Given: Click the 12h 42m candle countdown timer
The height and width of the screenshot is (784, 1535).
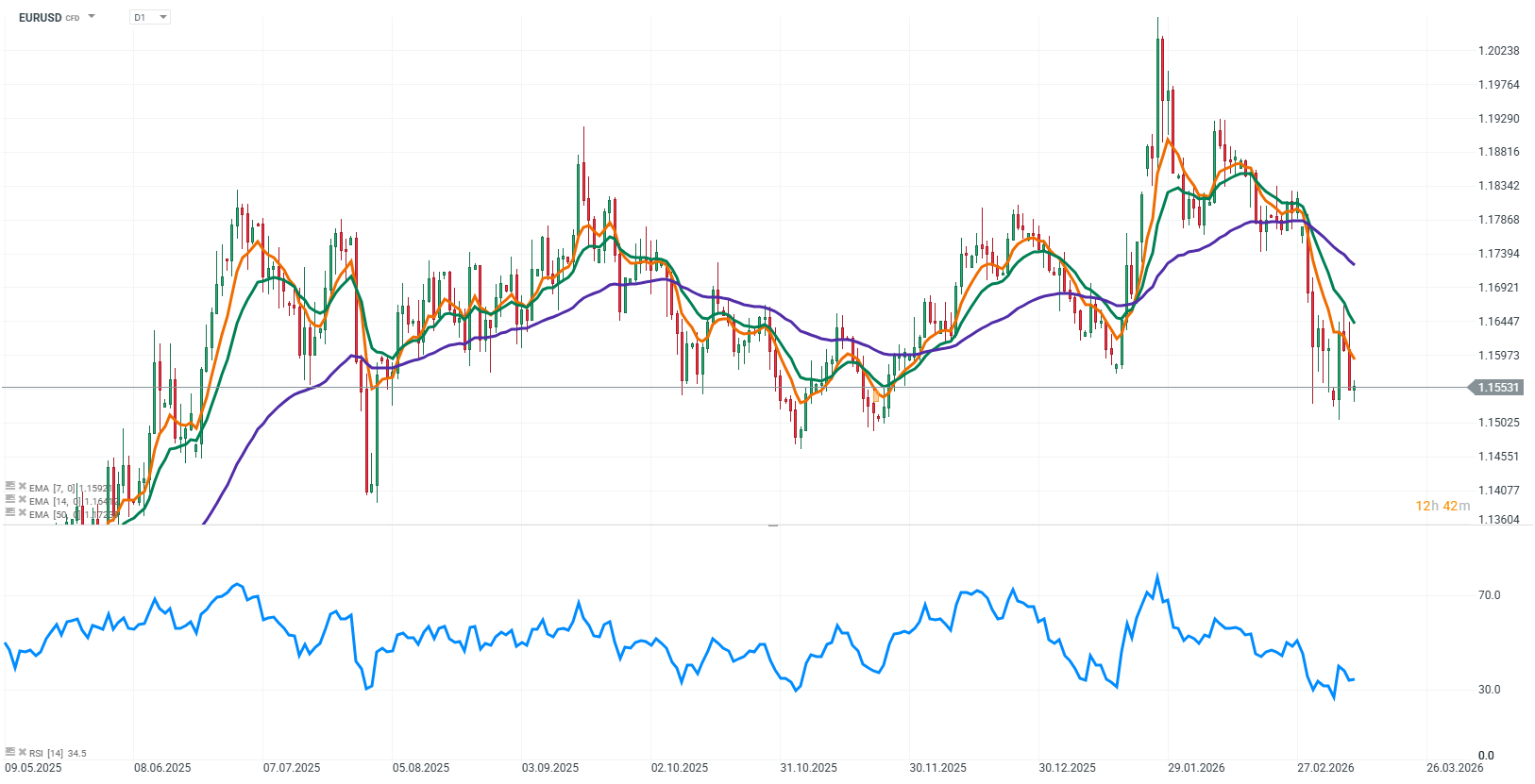Looking at the screenshot, I should (x=1442, y=506).
